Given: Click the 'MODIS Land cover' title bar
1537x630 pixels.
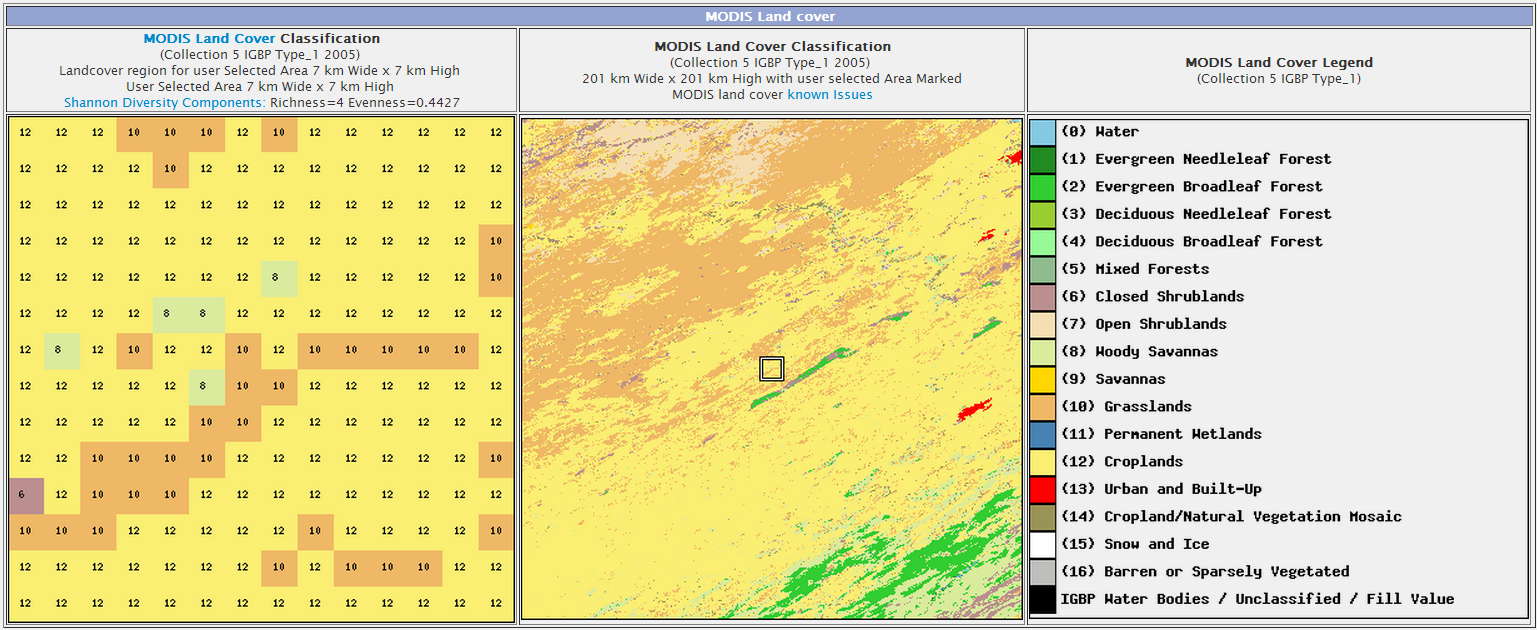Looking at the screenshot, I should click(769, 16).
